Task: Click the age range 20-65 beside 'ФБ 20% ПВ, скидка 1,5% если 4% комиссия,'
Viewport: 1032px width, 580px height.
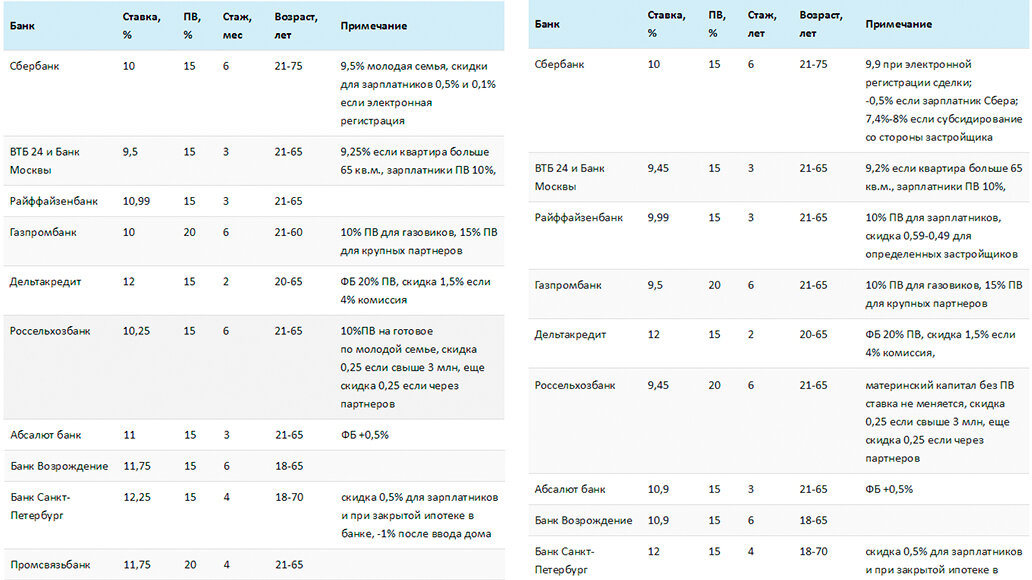Action: coord(813,335)
